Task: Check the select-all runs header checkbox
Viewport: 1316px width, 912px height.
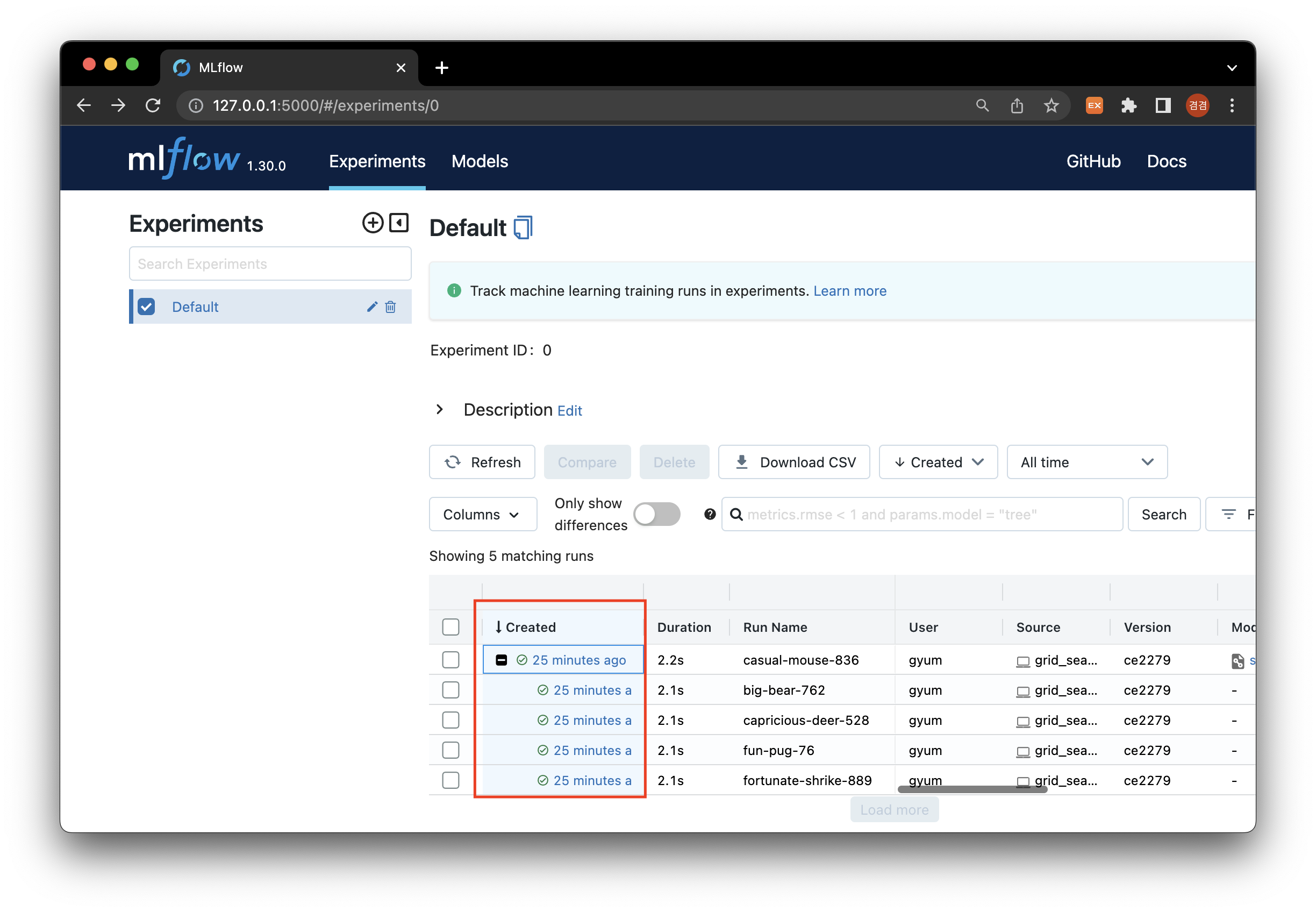Action: tap(450, 627)
